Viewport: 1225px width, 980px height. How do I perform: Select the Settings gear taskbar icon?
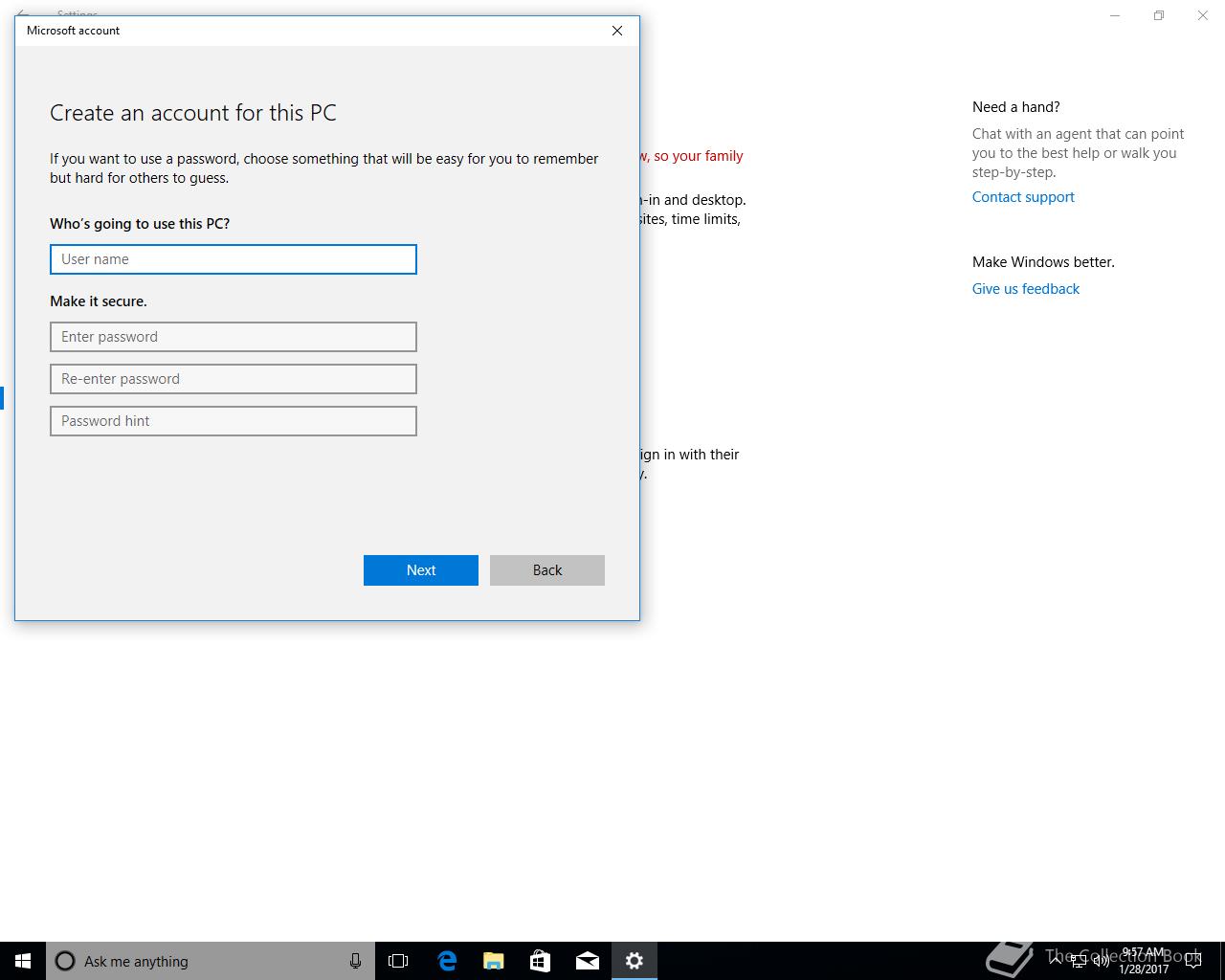coord(634,961)
